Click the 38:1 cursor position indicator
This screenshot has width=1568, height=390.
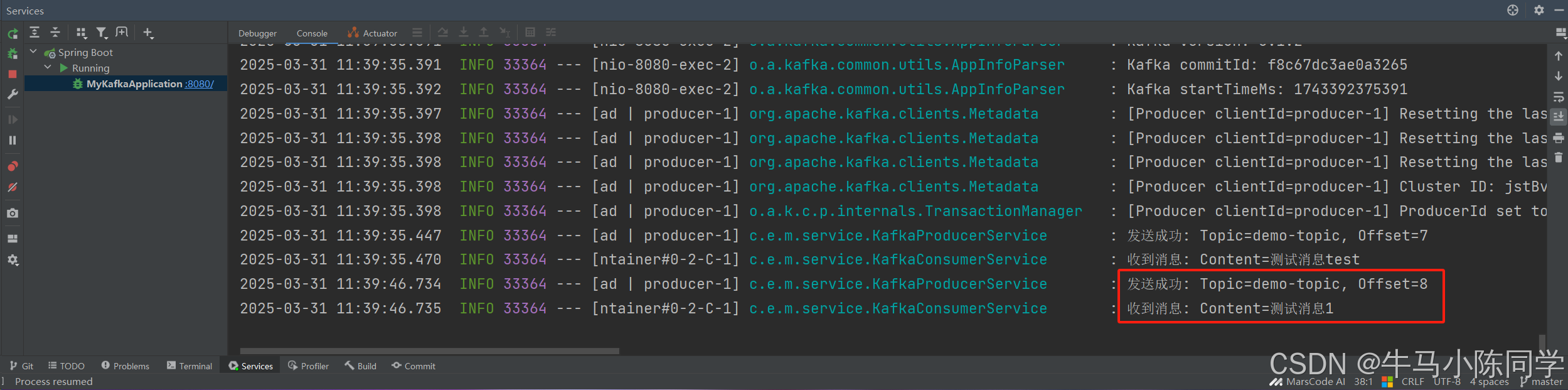tap(1363, 382)
